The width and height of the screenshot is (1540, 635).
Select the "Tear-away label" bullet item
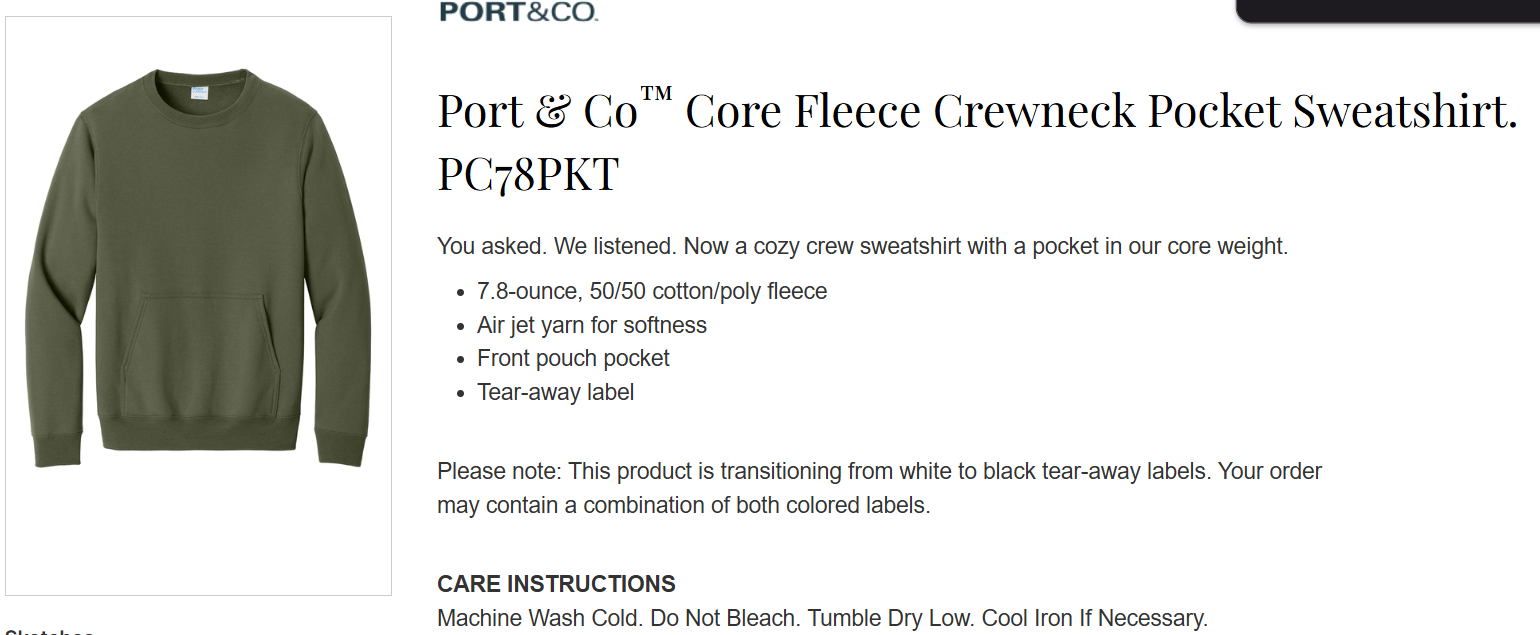556,392
